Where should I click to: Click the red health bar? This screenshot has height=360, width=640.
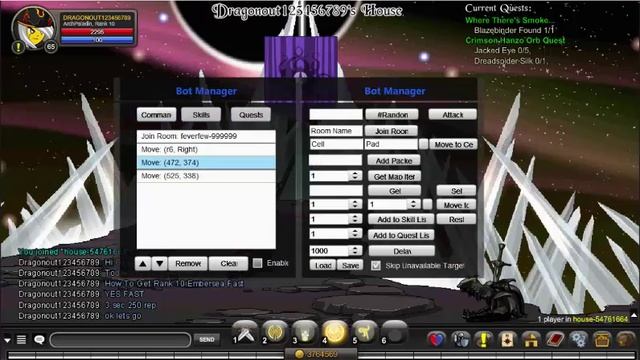point(97,31)
